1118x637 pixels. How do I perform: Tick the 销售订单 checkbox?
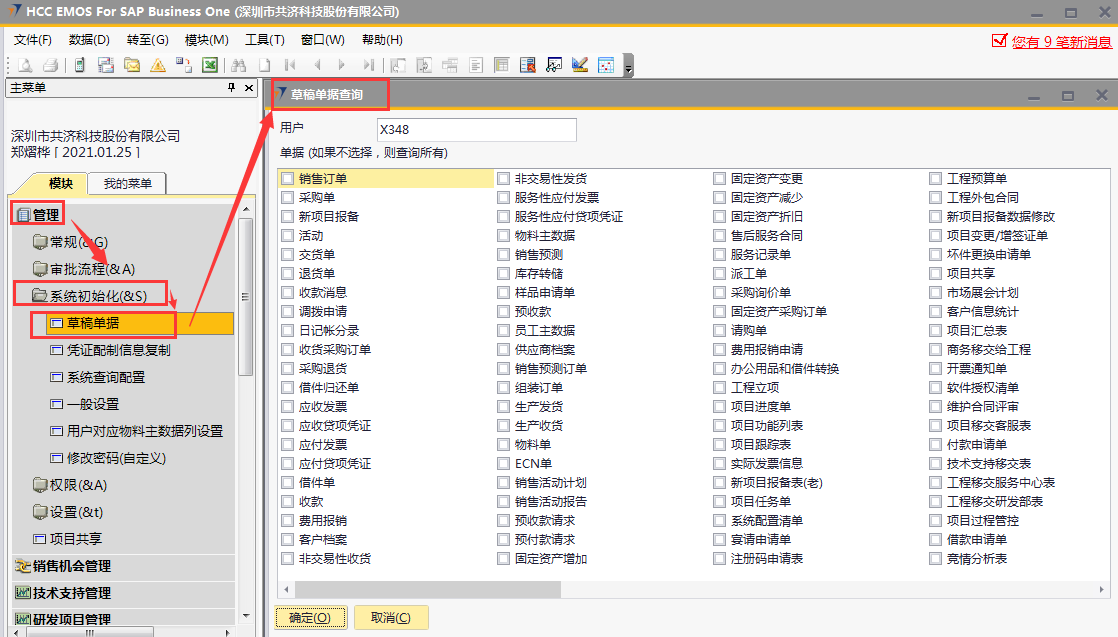pos(288,179)
